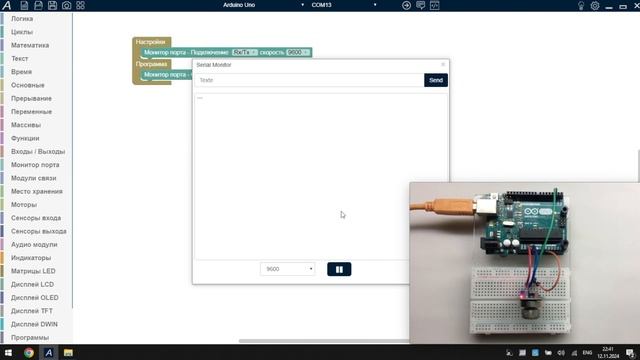
Task: Select the Монитор порта block under Программа
Action: [167, 75]
